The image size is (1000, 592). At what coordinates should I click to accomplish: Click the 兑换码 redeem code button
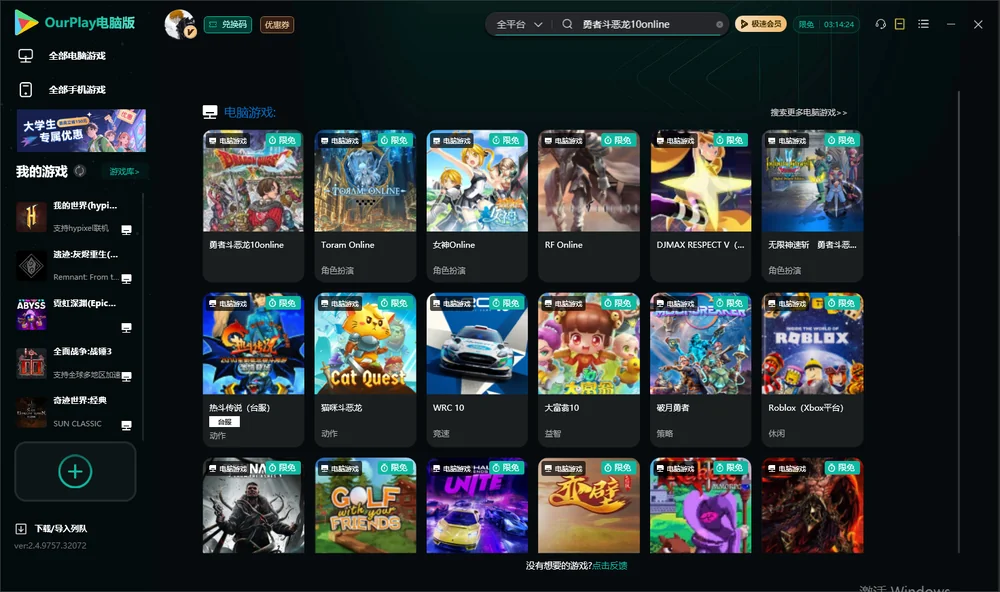point(228,25)
